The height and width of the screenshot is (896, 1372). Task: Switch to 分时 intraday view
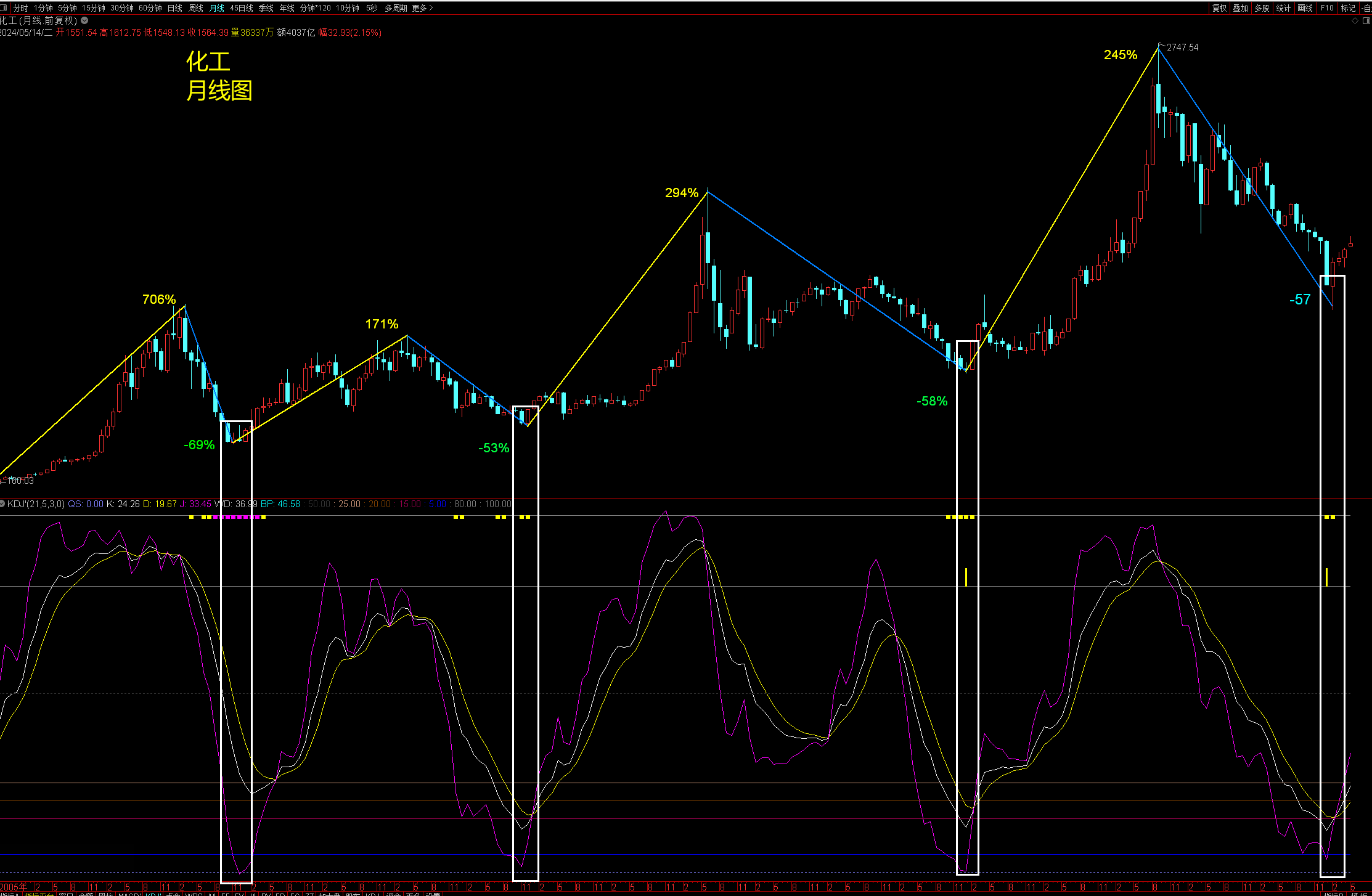(x=20, y=8)
